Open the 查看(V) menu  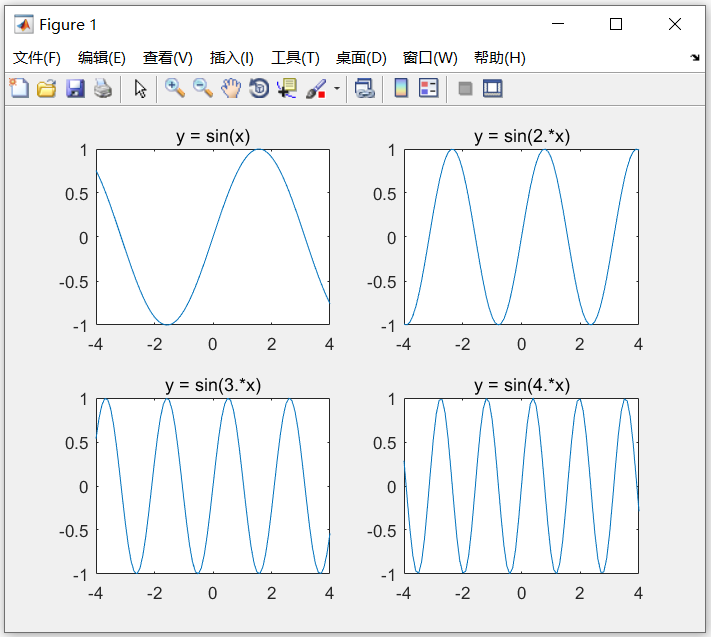pos(168,58)
